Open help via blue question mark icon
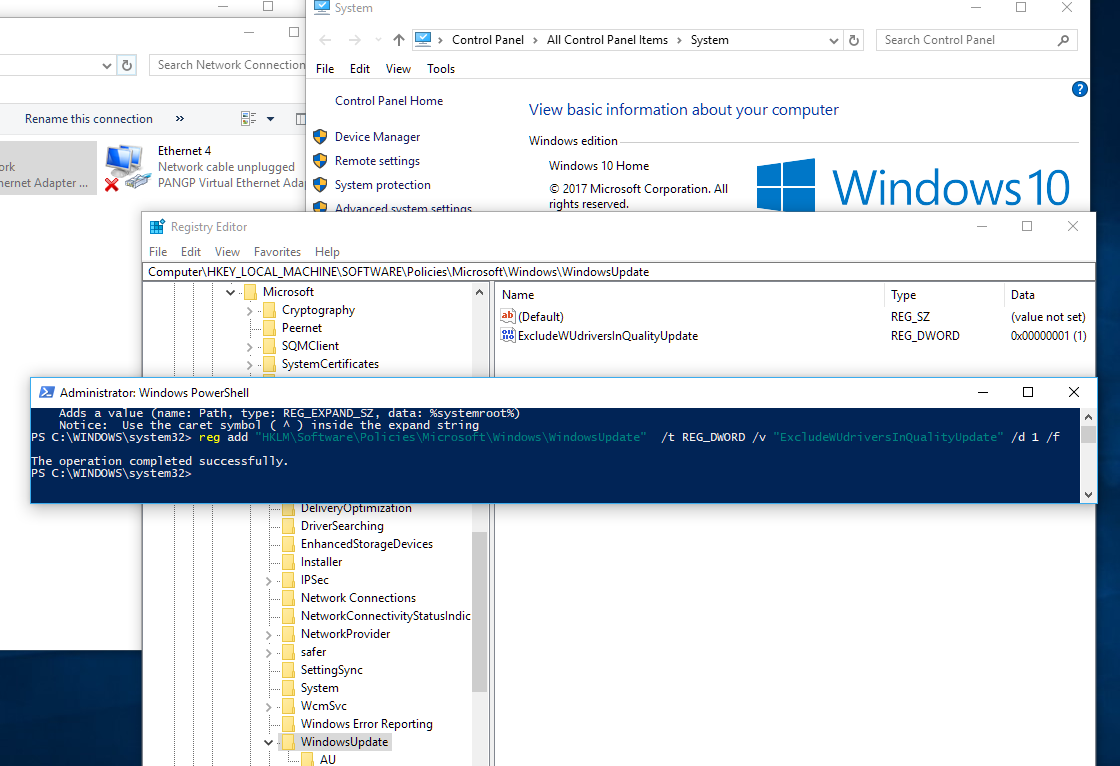Image resolution: width=1120 pixels, height=766 pixels. (1079, 89)
